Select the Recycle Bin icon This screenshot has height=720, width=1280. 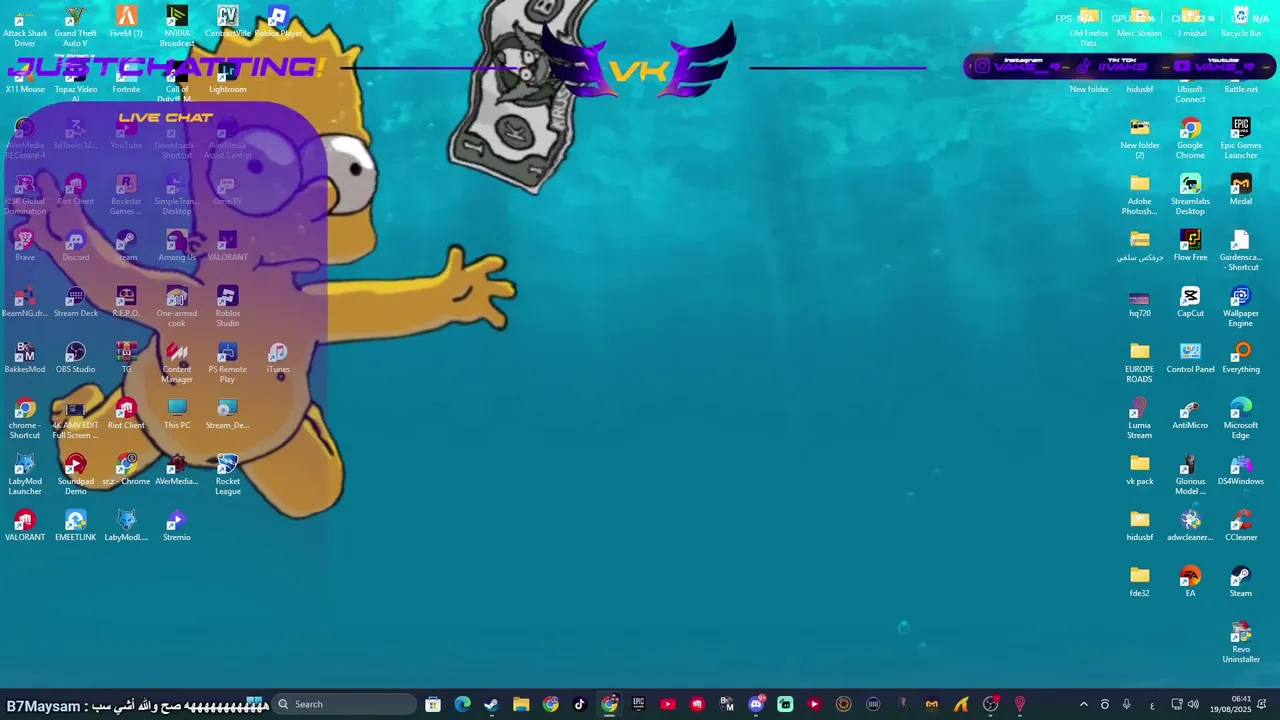click(x=1241, y=22)
